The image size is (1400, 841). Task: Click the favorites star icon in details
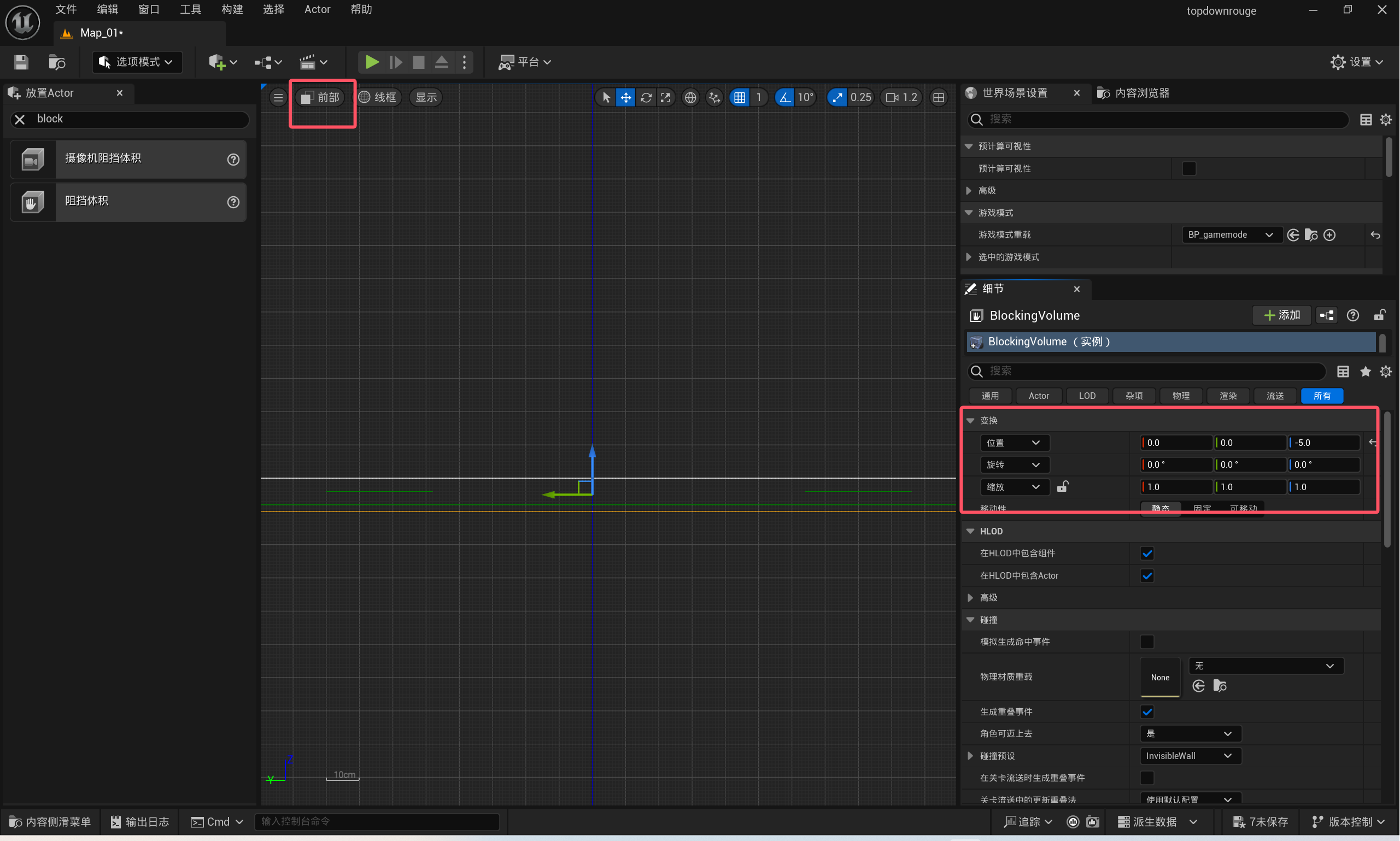(1366, 372)
